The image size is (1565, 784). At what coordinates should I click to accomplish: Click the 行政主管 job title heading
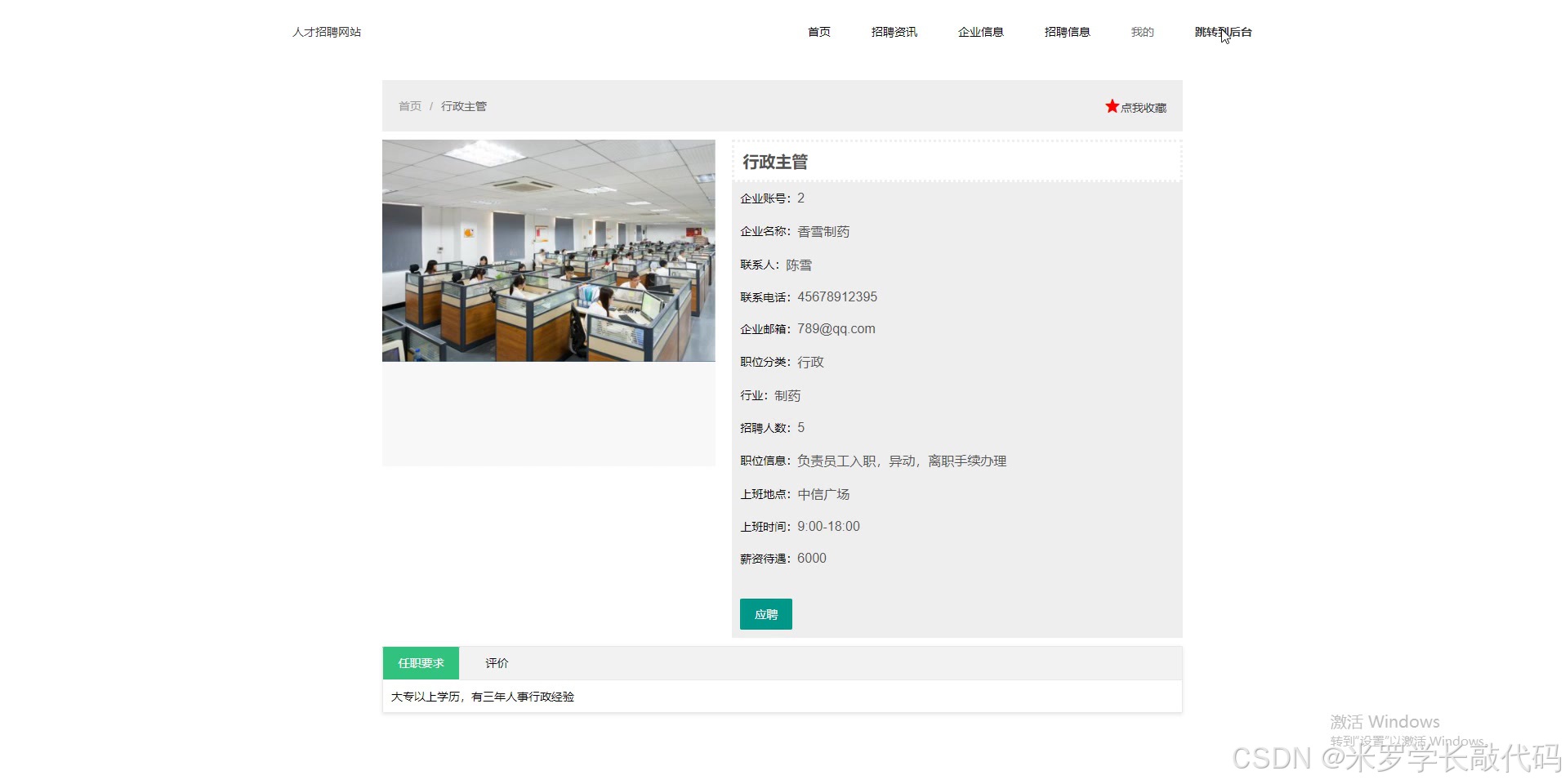pyautogui.click(x=776, y=162)
